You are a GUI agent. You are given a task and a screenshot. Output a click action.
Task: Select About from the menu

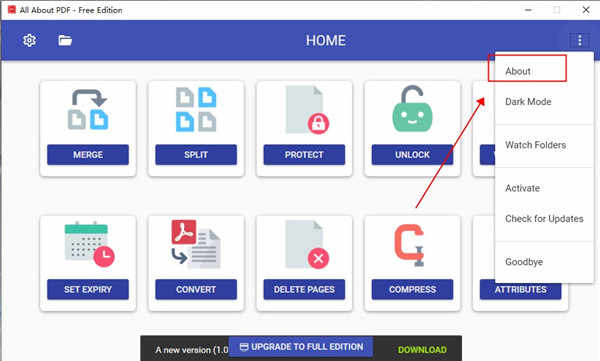click(544, 71)
